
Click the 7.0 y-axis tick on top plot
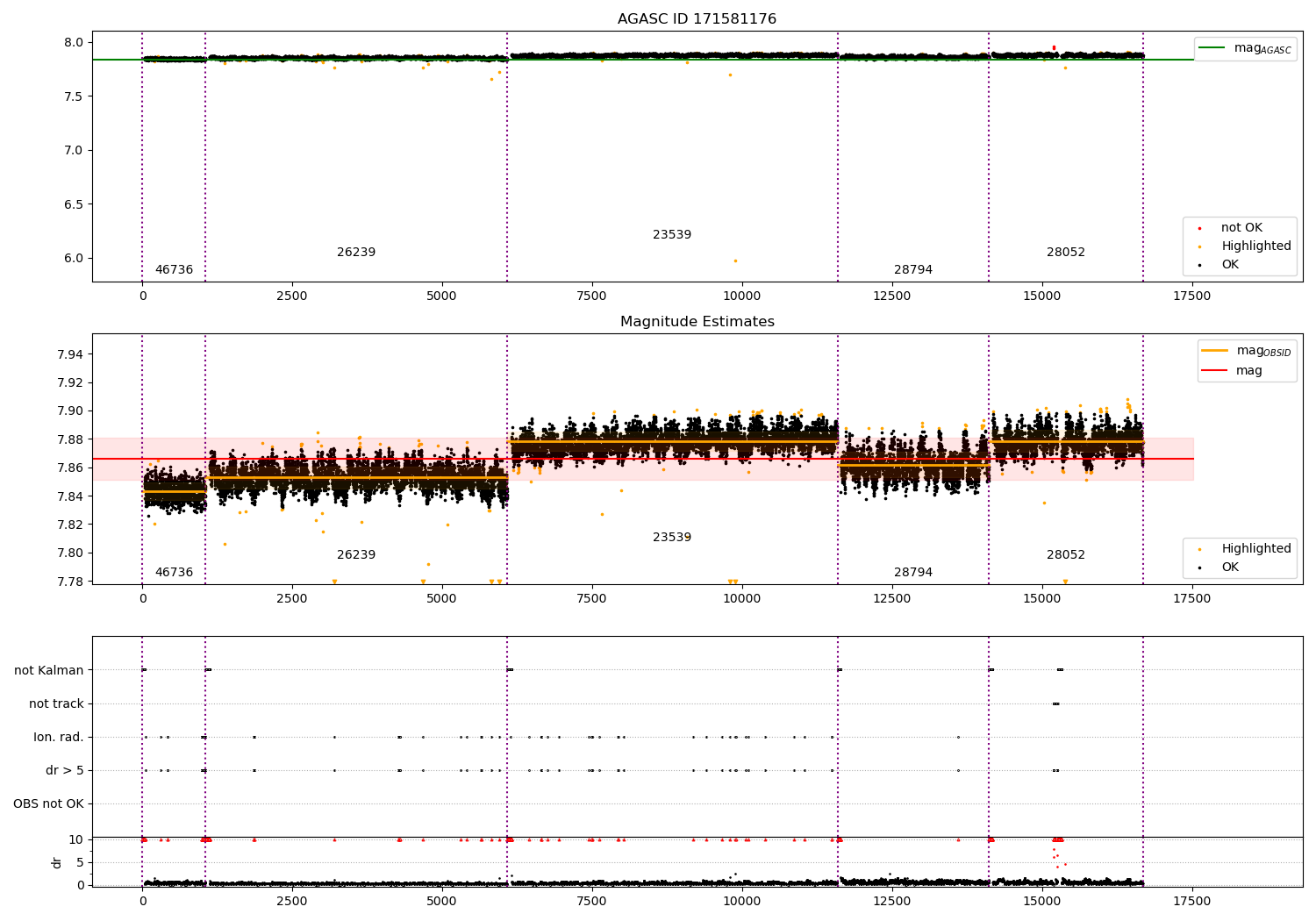point(74,150)
